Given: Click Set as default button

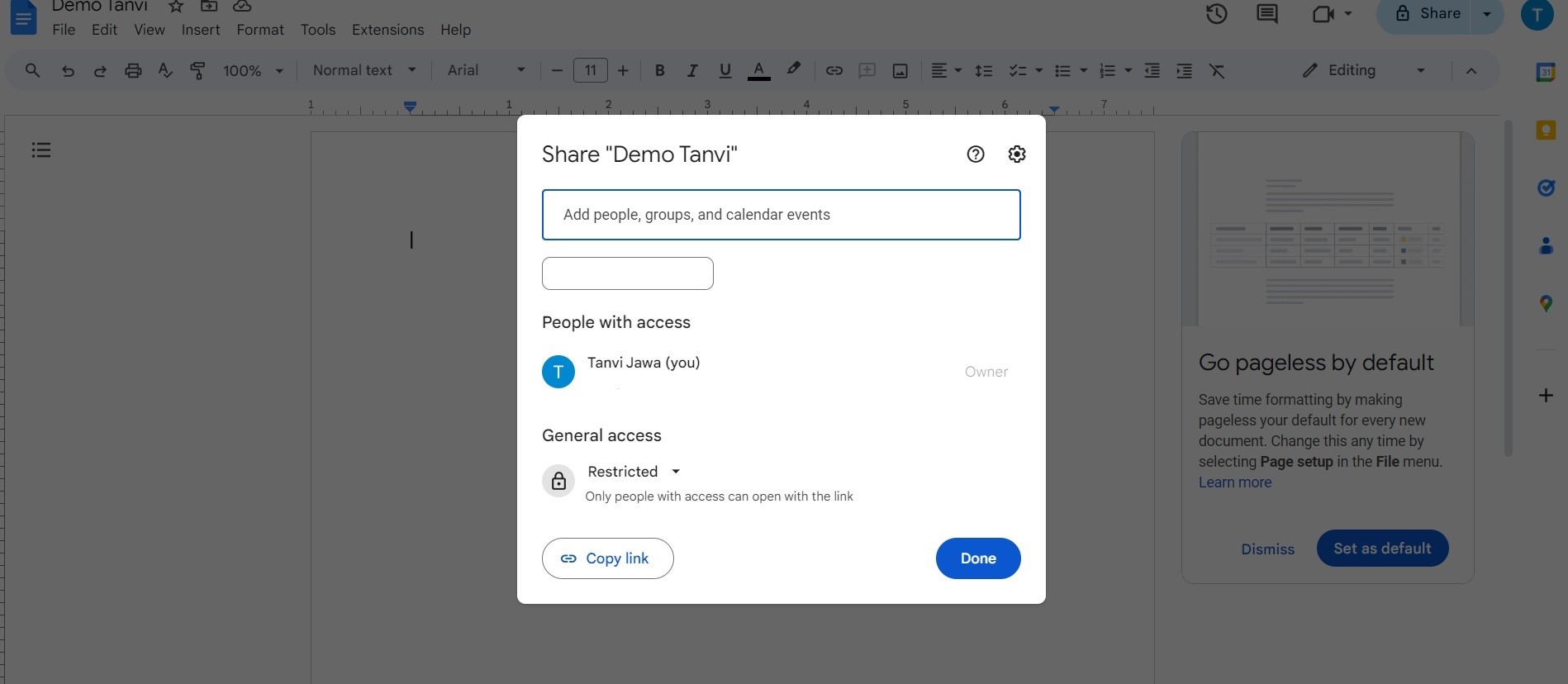Looking at the screenshot, I should tap(1382, 549).
